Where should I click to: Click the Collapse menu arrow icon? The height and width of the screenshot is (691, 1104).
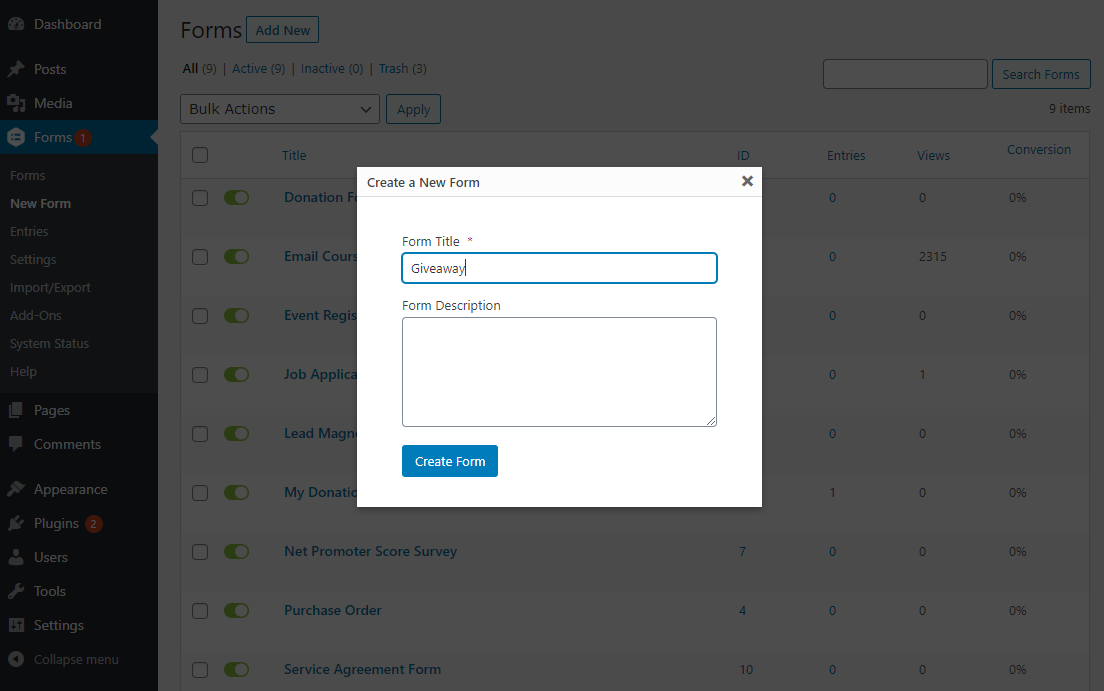click(16, 659)
